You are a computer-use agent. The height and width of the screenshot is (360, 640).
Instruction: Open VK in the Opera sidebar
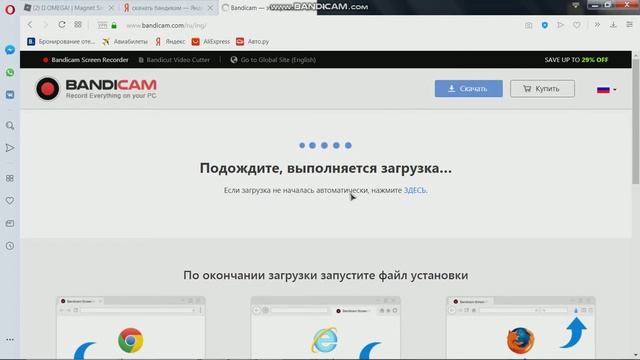(x=10, y=95)
